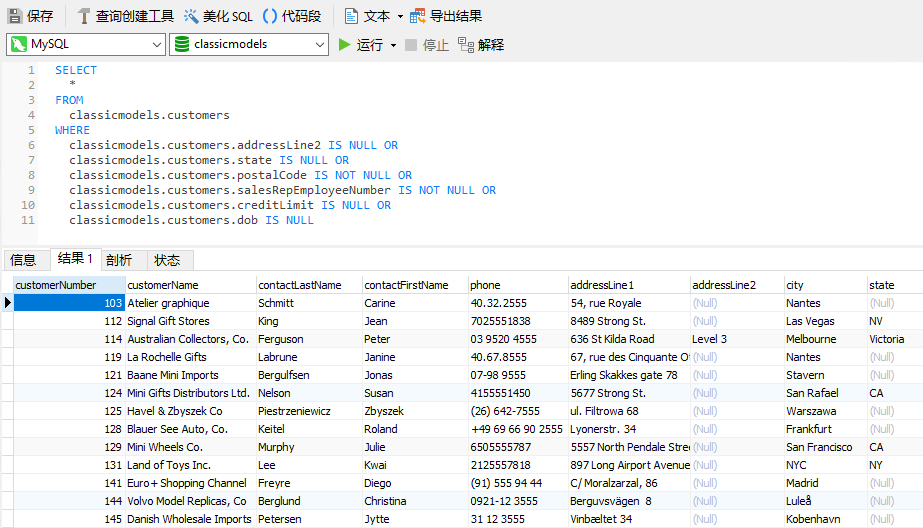Image resolution: width=923 pixels, height=528 pixels.
Task: Select the 'Christina' first name cell
Action: 415,501
